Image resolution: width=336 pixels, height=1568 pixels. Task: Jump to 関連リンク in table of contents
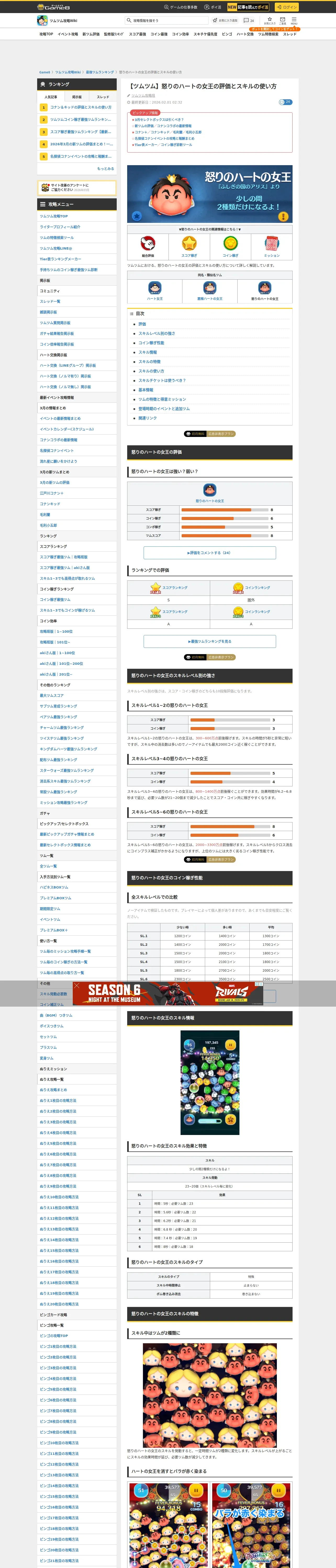click(148, 418)
